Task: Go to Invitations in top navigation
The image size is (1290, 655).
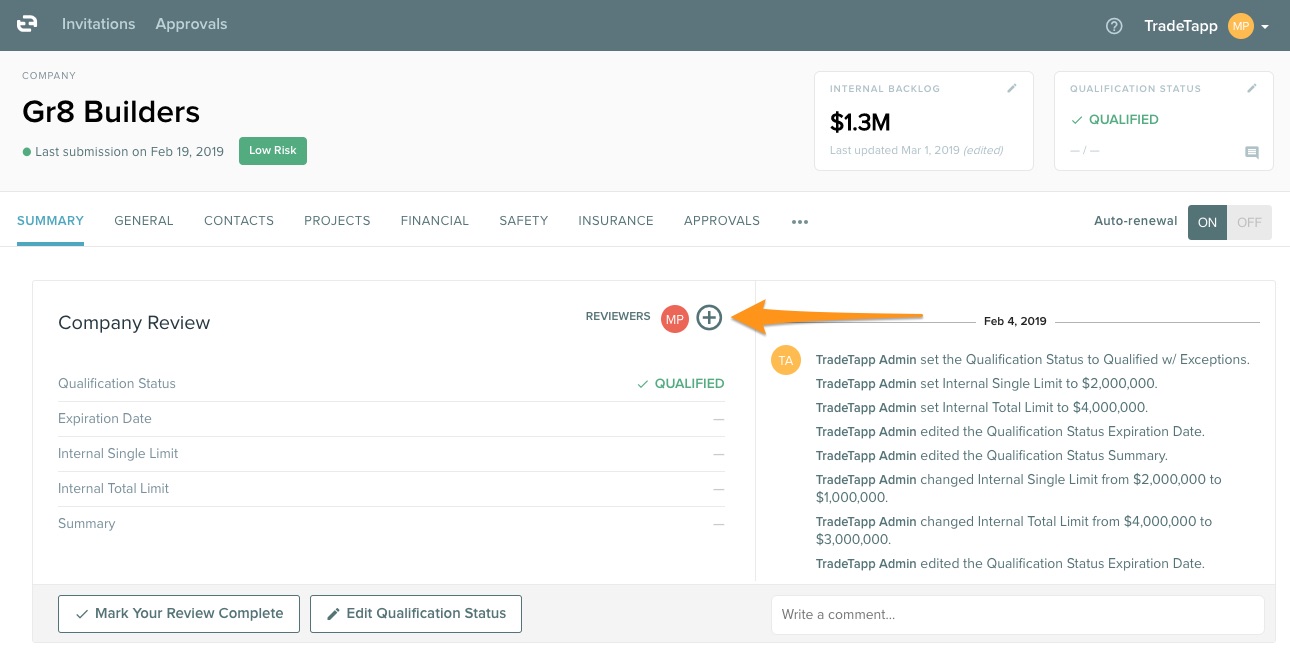Action: (98, 24)
